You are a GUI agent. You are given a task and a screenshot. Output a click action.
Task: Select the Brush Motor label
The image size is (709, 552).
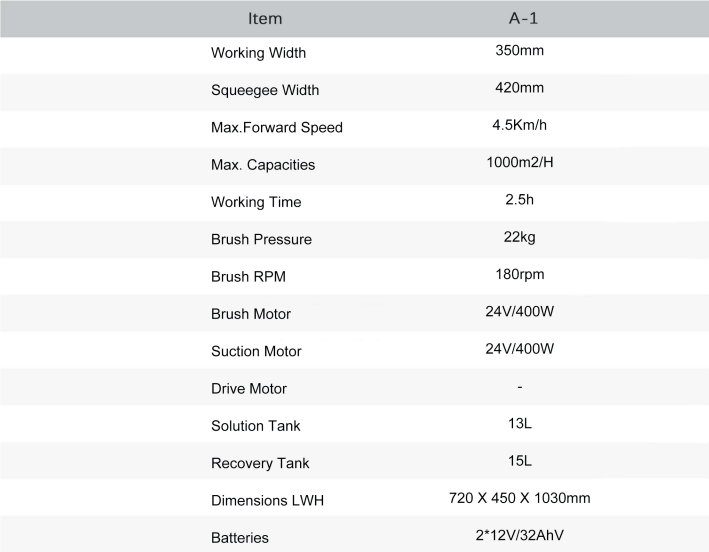pos(251,314)
